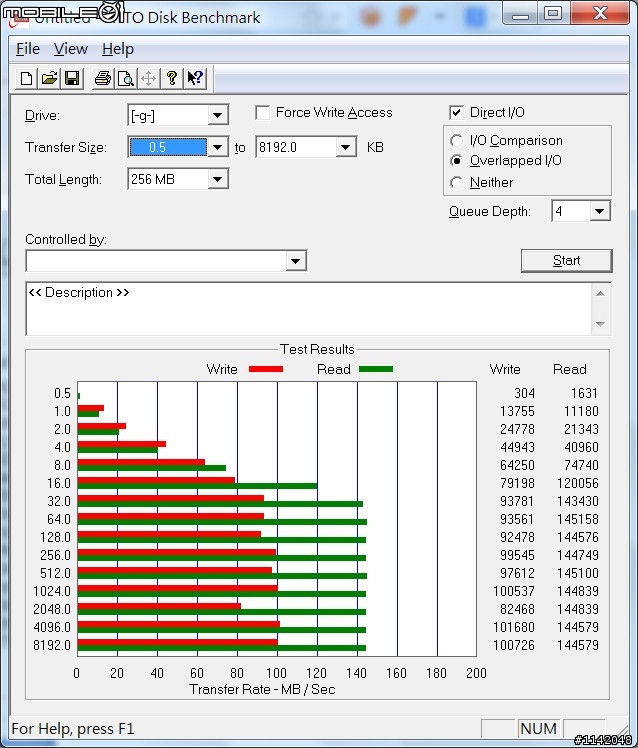Click the description scrollbar up arrow
The image size is (638, 748).
coord(600,293)
